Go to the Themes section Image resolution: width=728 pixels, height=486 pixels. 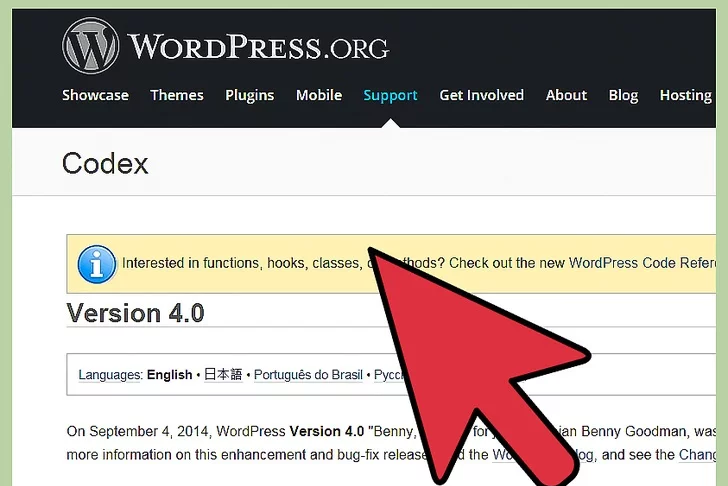[x=177, y=95]
